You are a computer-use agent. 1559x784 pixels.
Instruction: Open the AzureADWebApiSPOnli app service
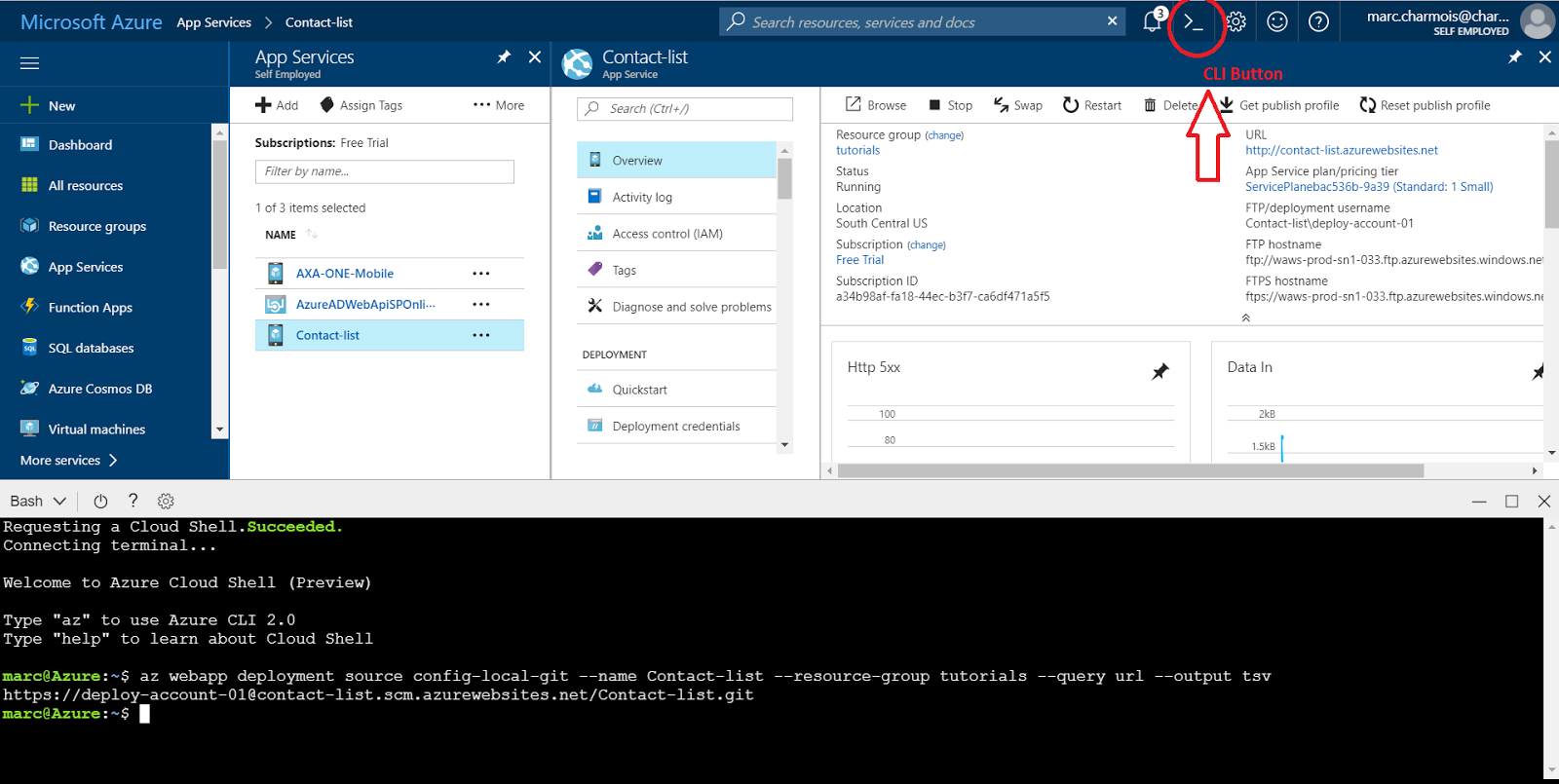(365, 305)
